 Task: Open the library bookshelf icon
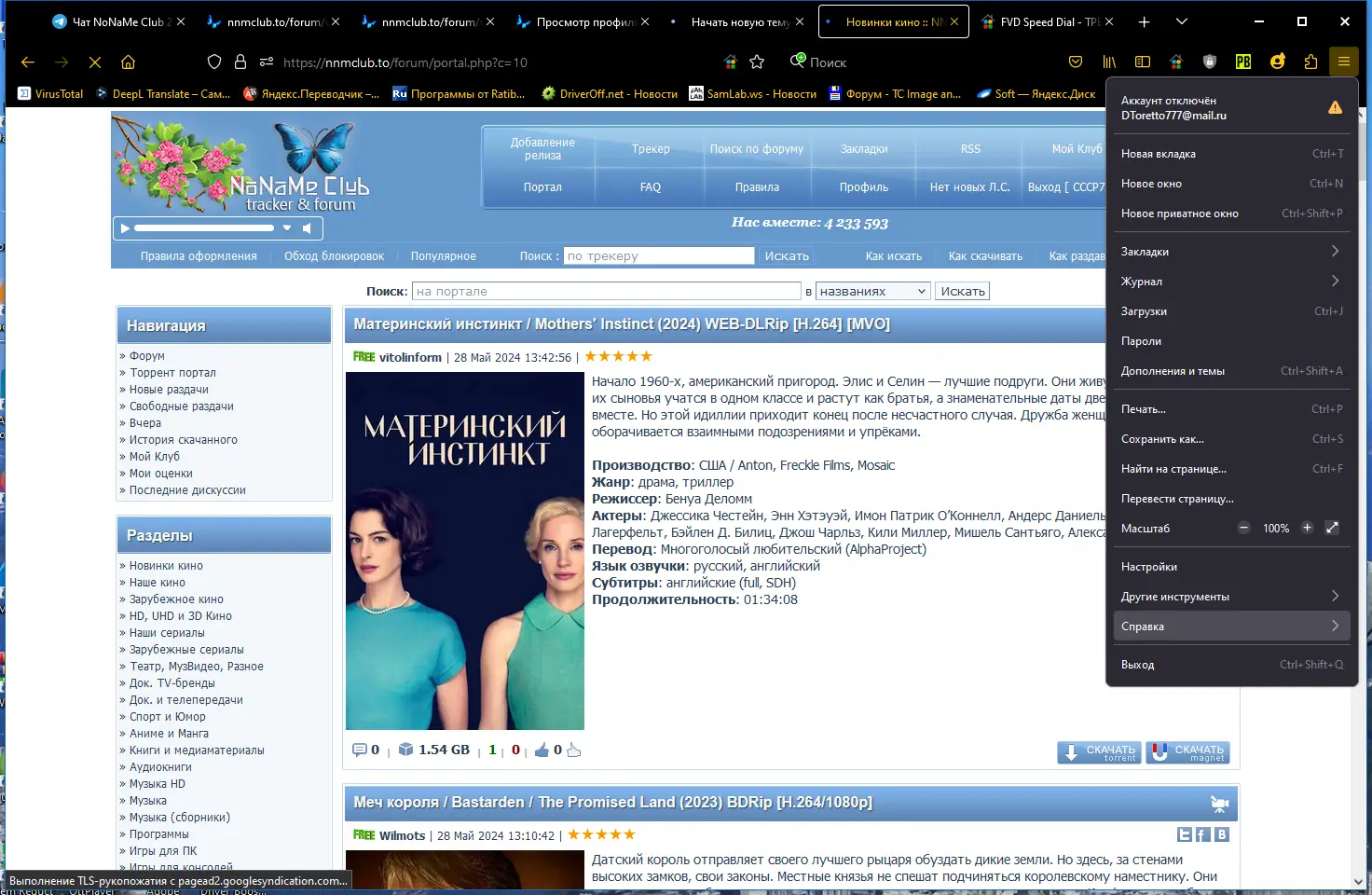coord(1109,62)
